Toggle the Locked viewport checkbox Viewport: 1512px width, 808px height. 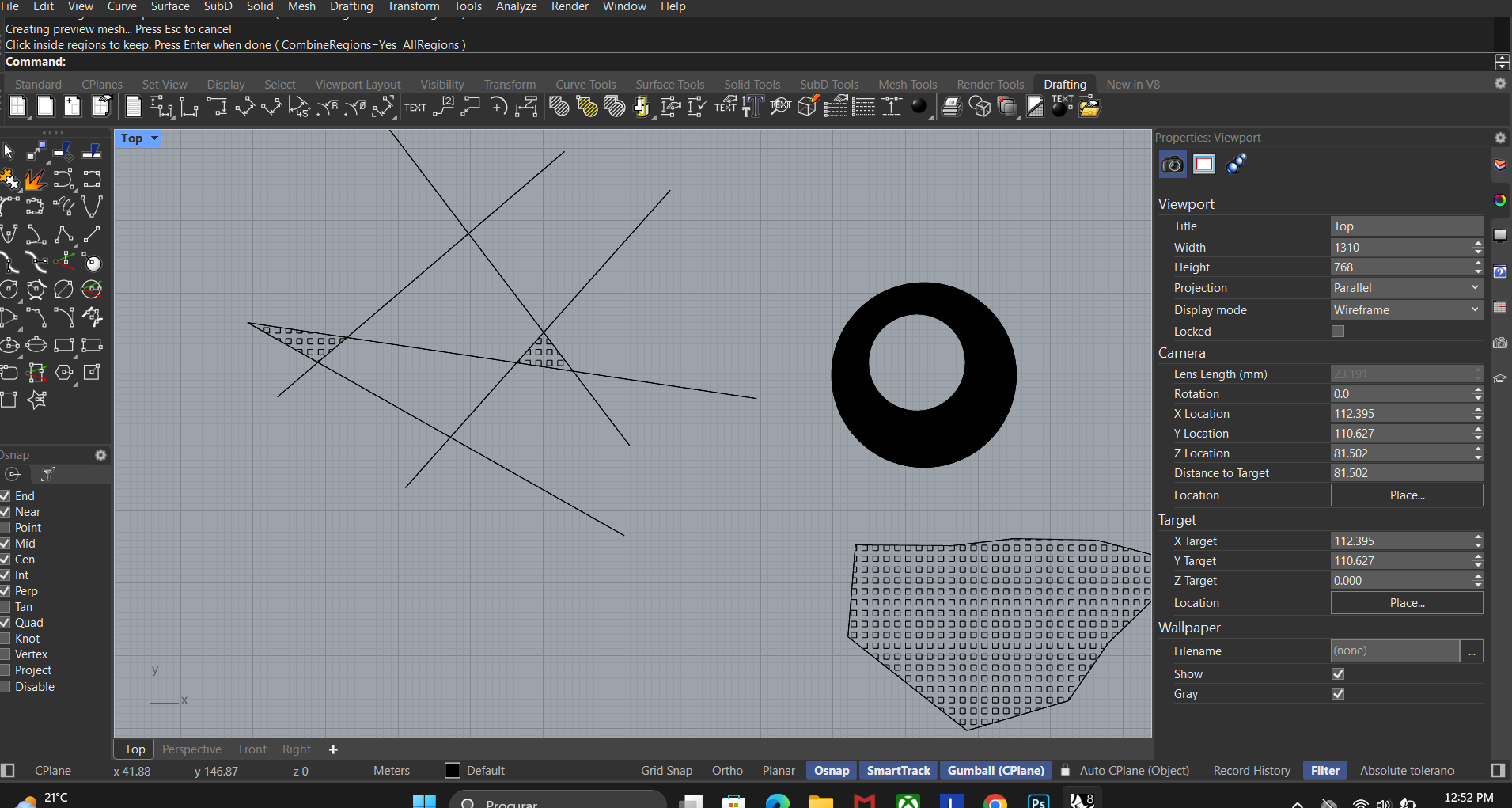point(1338,332)
